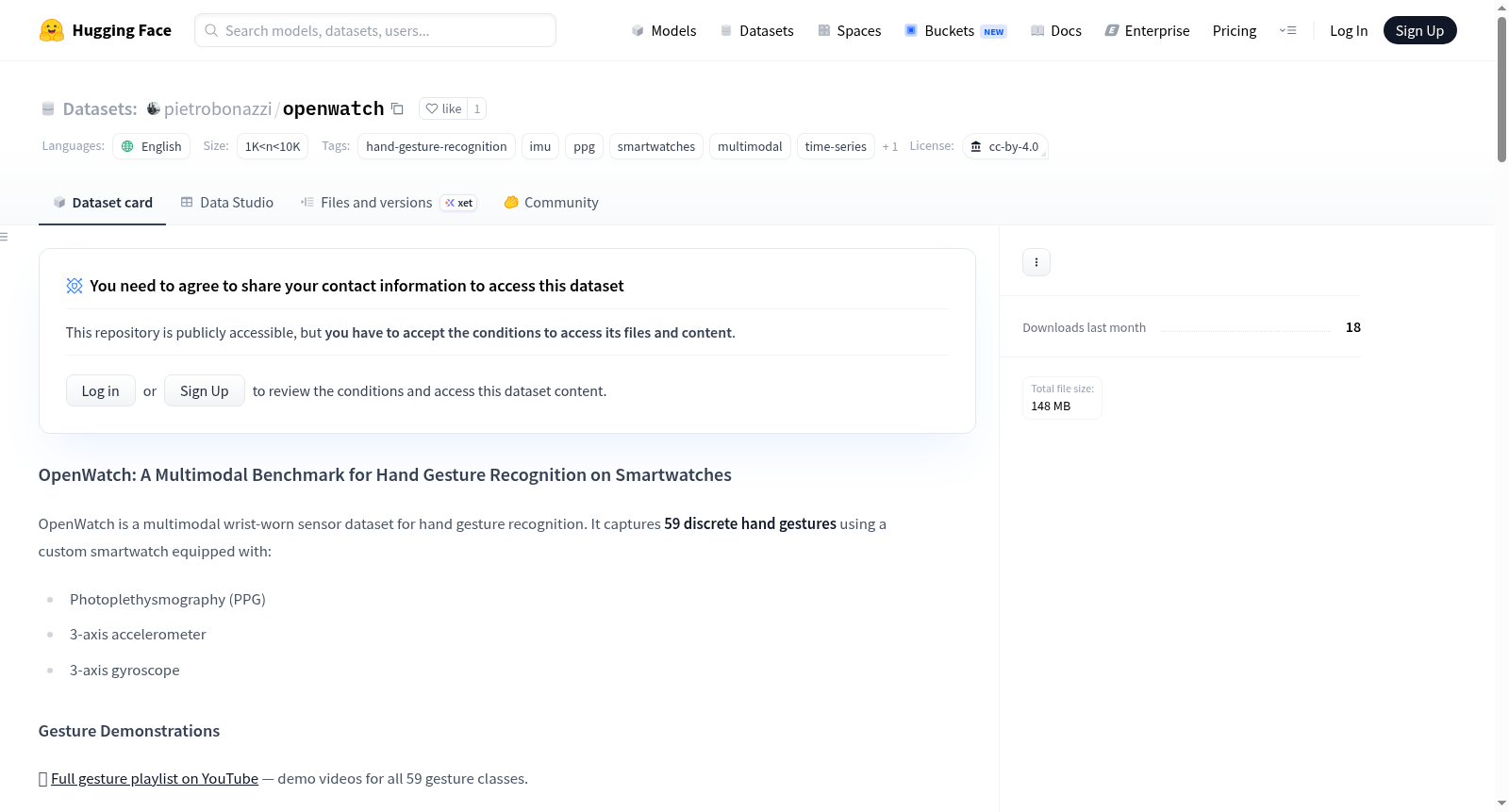Focus the search models, datasets, users field
This screenshot has height=812, width=1509.
point(375,30)
